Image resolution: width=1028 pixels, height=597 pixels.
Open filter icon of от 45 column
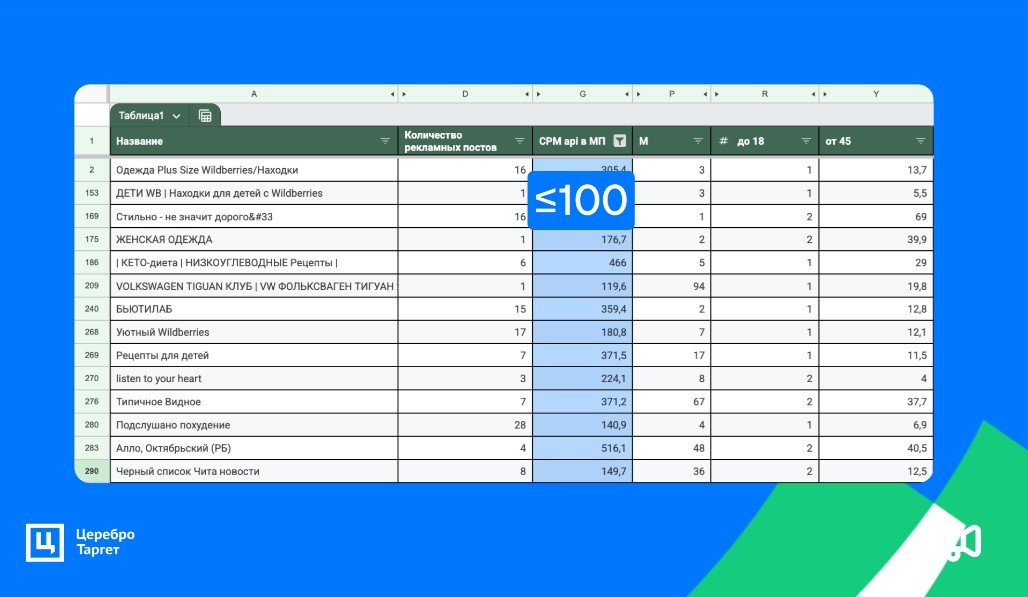920,141
